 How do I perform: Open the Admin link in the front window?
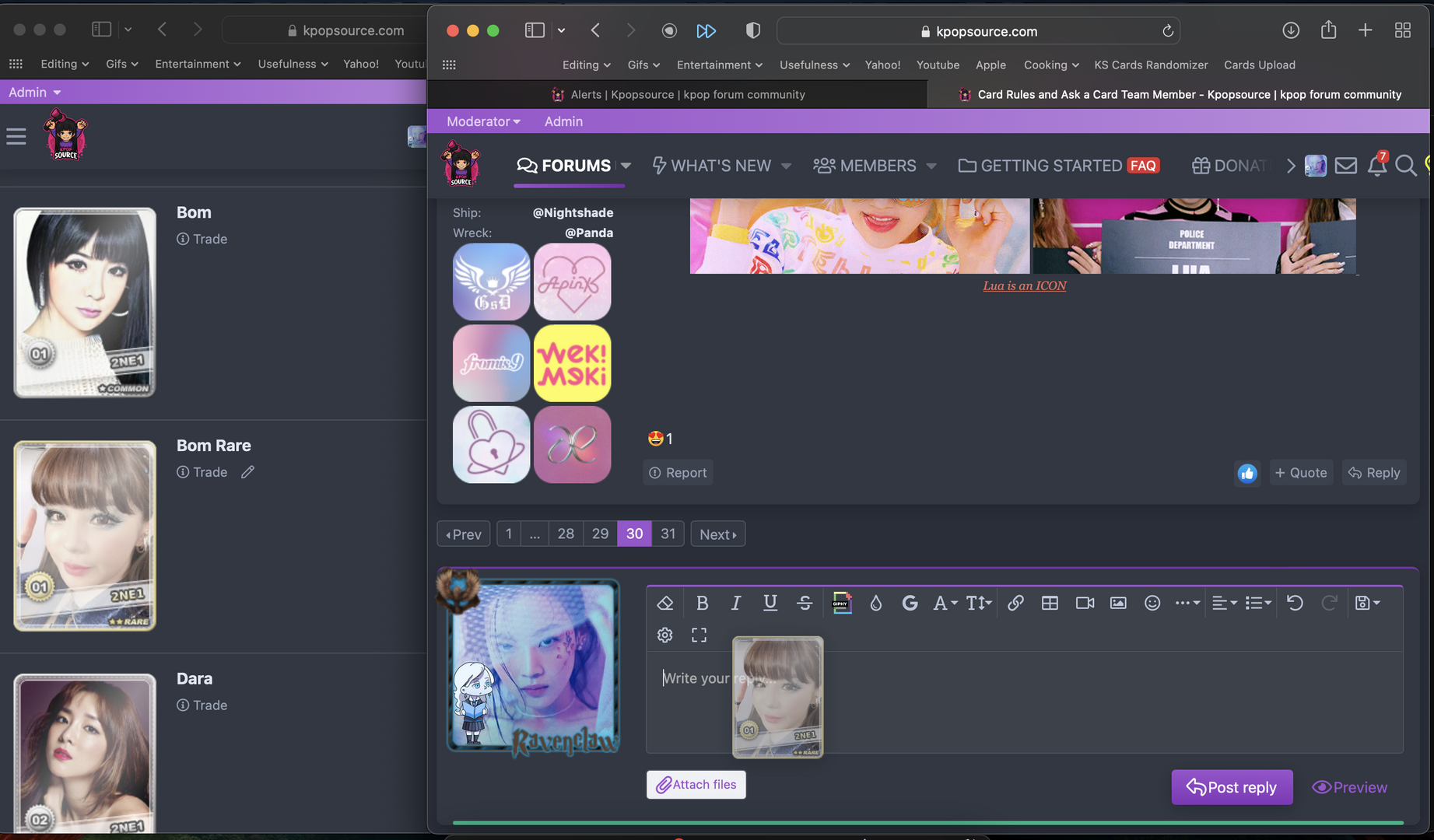[563, 121]
